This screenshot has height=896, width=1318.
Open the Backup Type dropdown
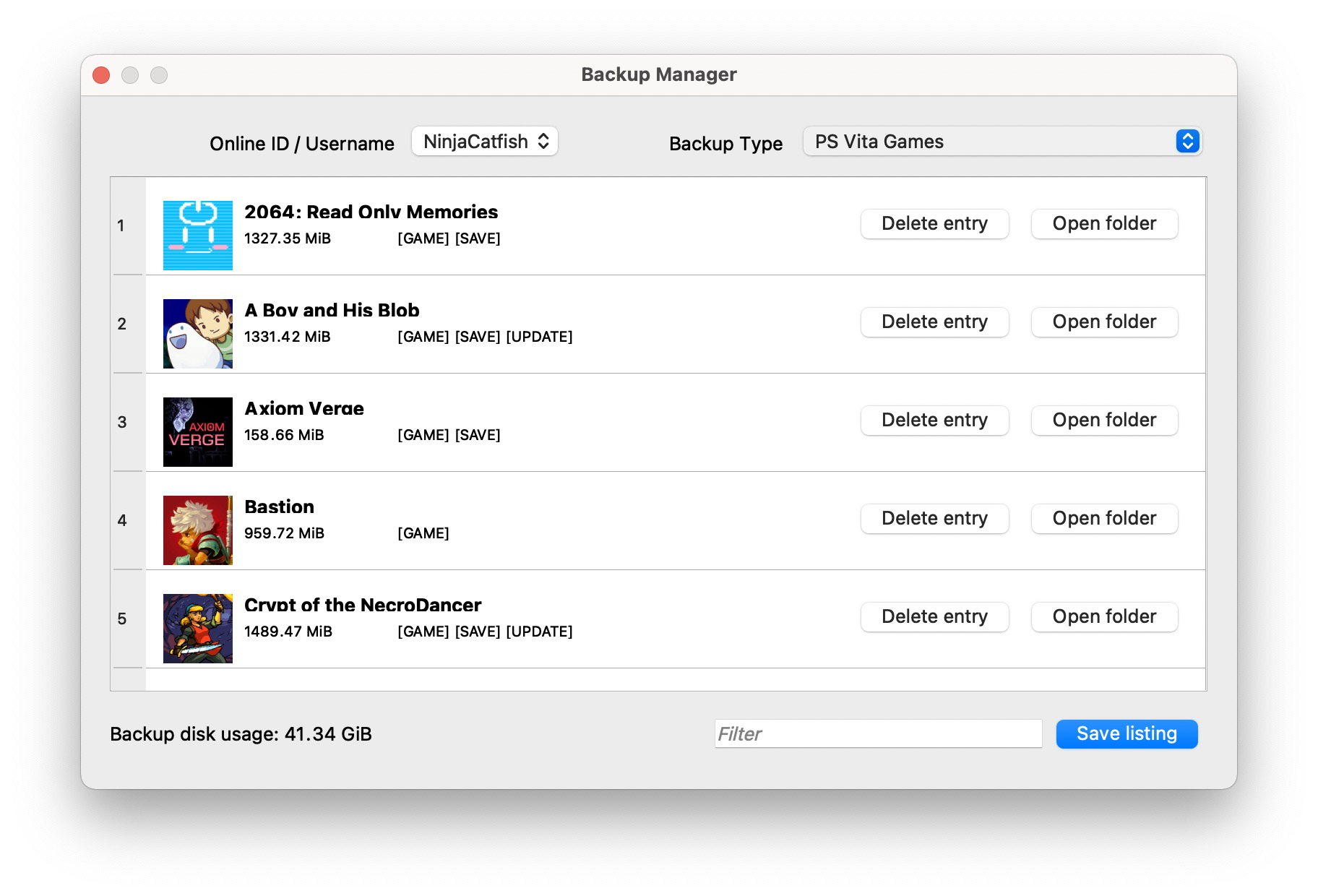pyautogui.click(x=1001, y=141)
